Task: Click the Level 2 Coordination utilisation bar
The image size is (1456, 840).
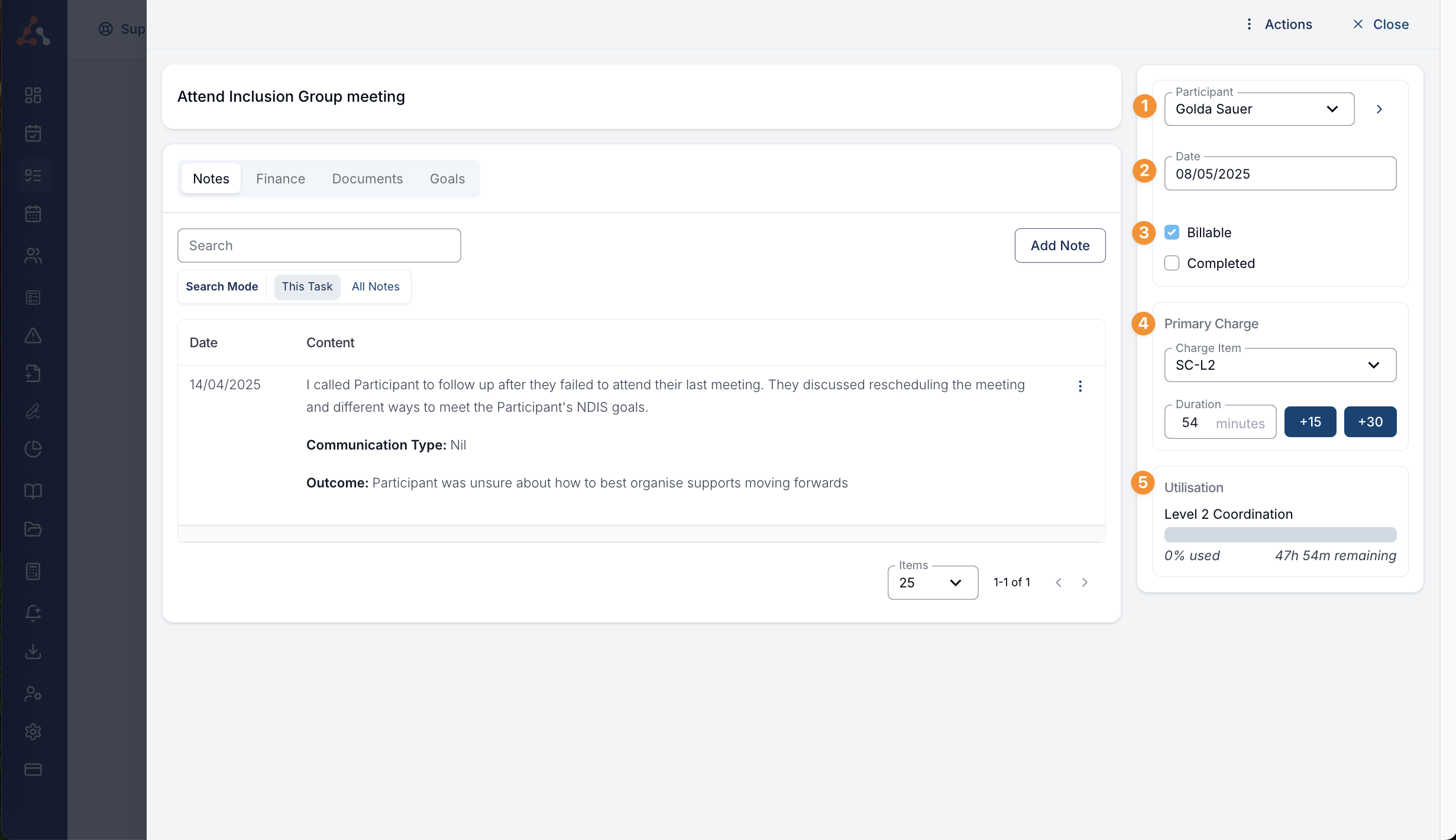Action: click(1280, 535)
